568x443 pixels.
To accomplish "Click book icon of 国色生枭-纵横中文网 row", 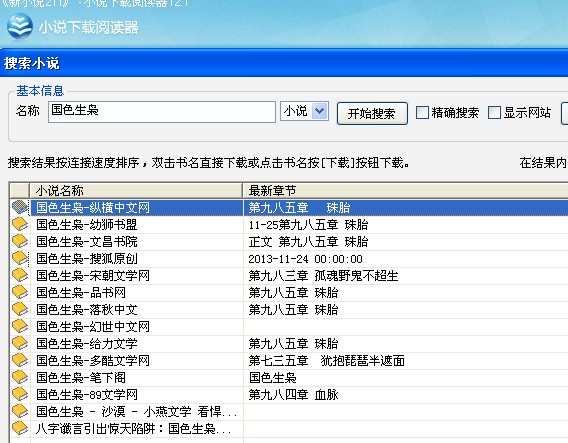I will (x=20, y=207).
